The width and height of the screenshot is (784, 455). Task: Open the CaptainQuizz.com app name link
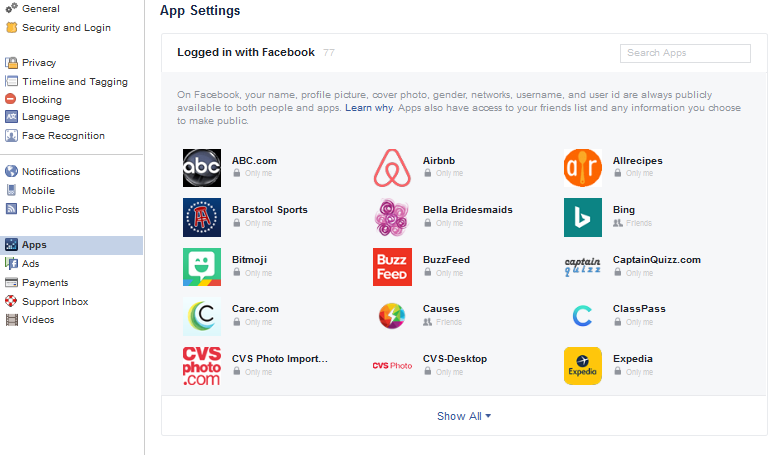pos(656,260)
